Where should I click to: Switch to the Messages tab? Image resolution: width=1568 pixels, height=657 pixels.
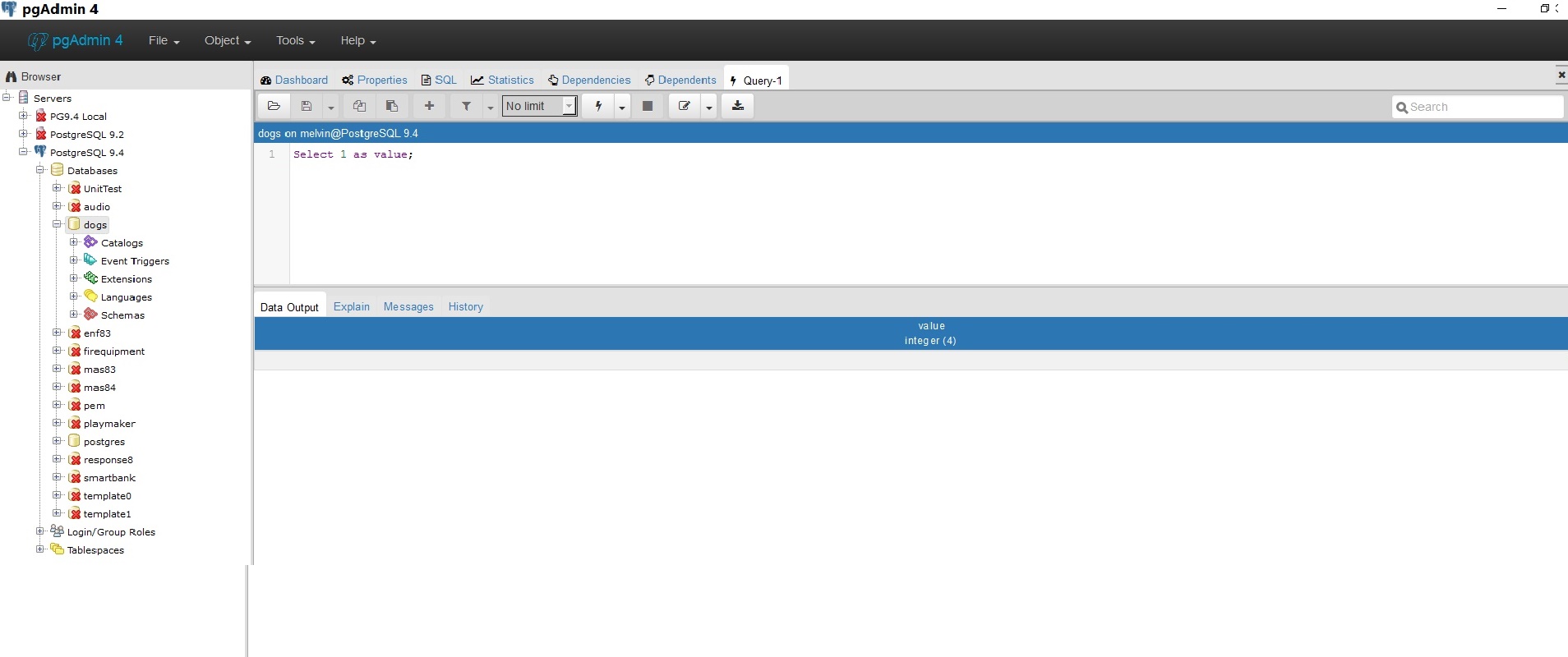tap(408, 306)
